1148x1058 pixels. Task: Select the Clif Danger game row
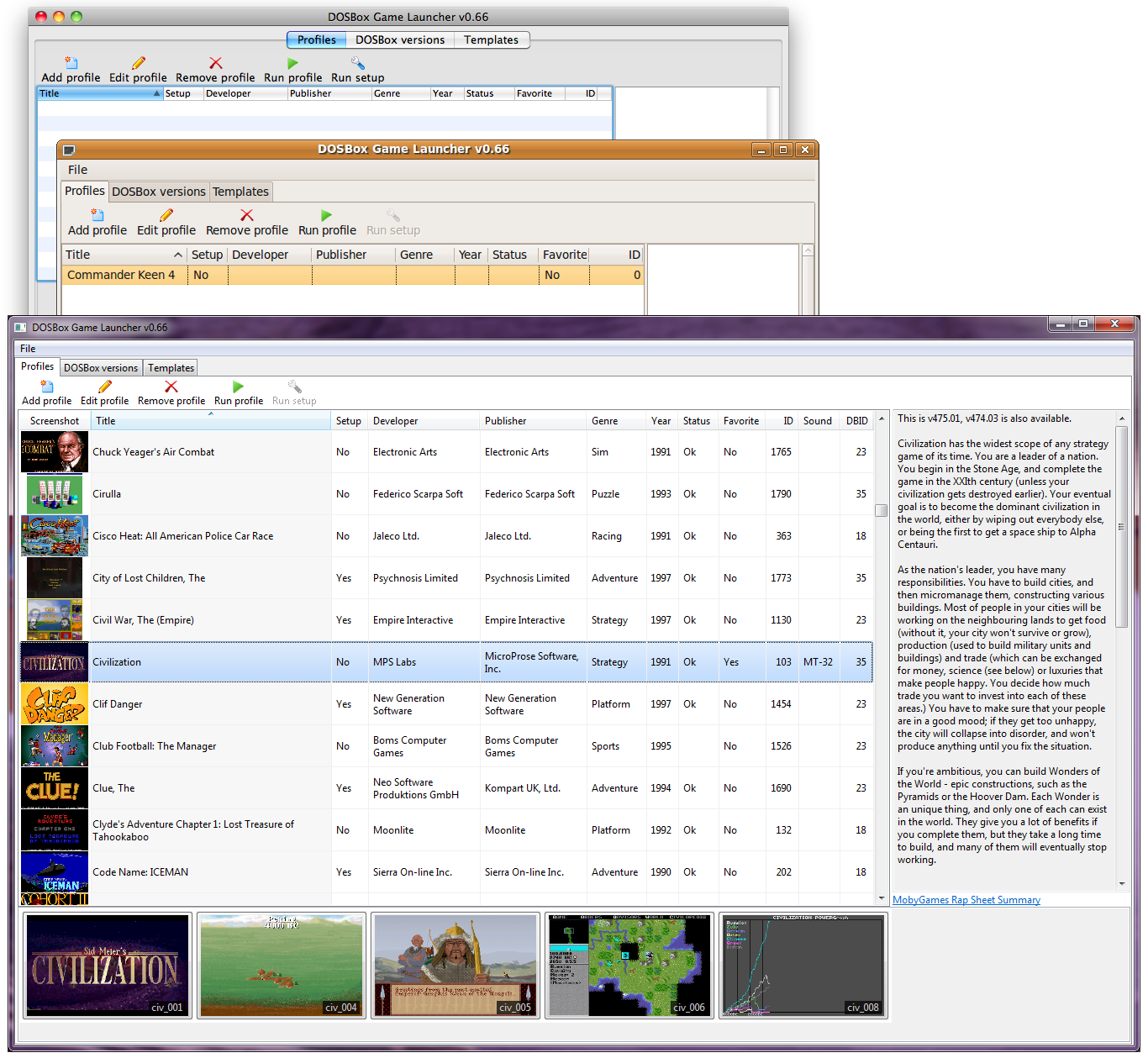pos(118,704)
